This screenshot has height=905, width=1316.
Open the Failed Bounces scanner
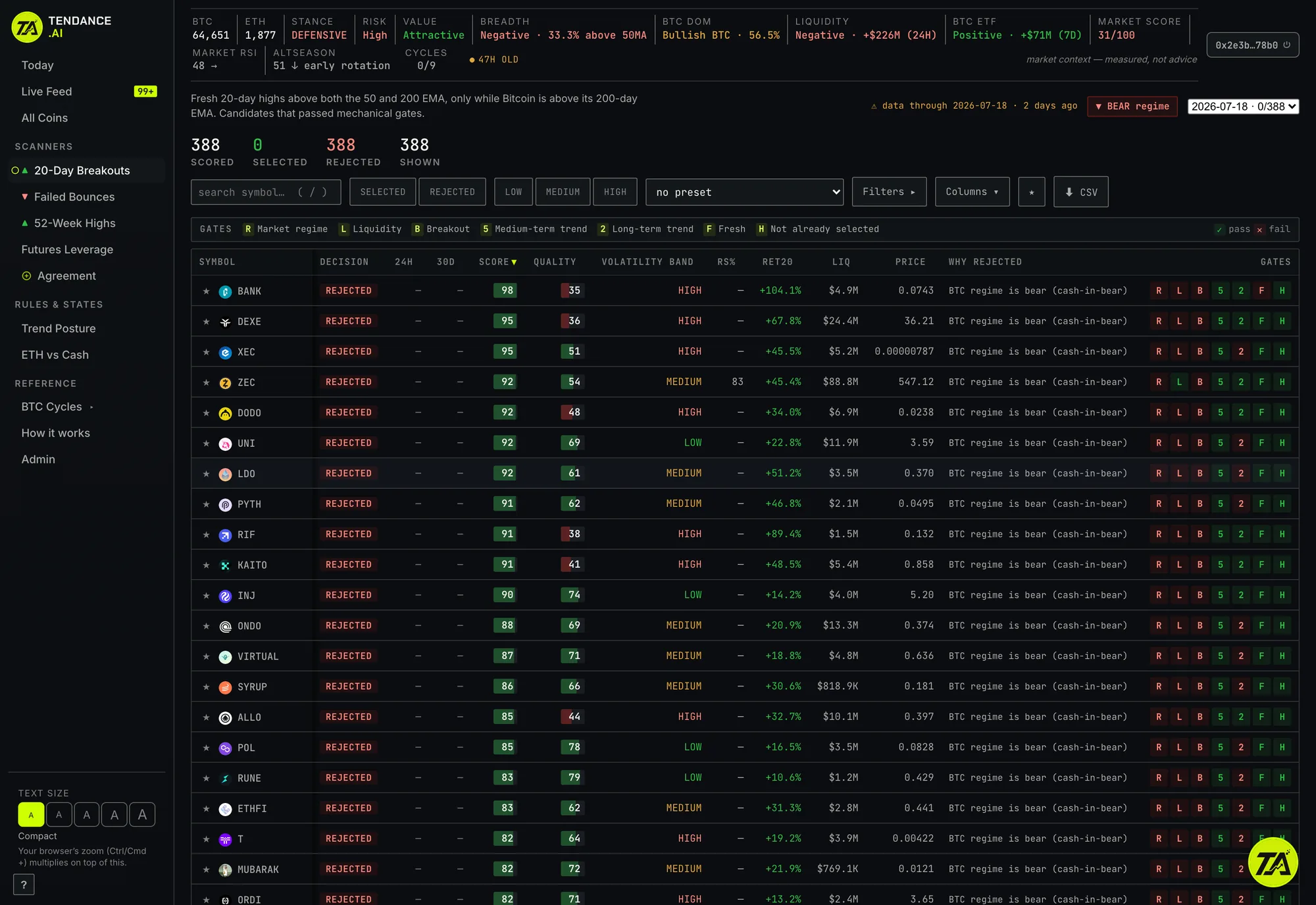pos(74,197)
